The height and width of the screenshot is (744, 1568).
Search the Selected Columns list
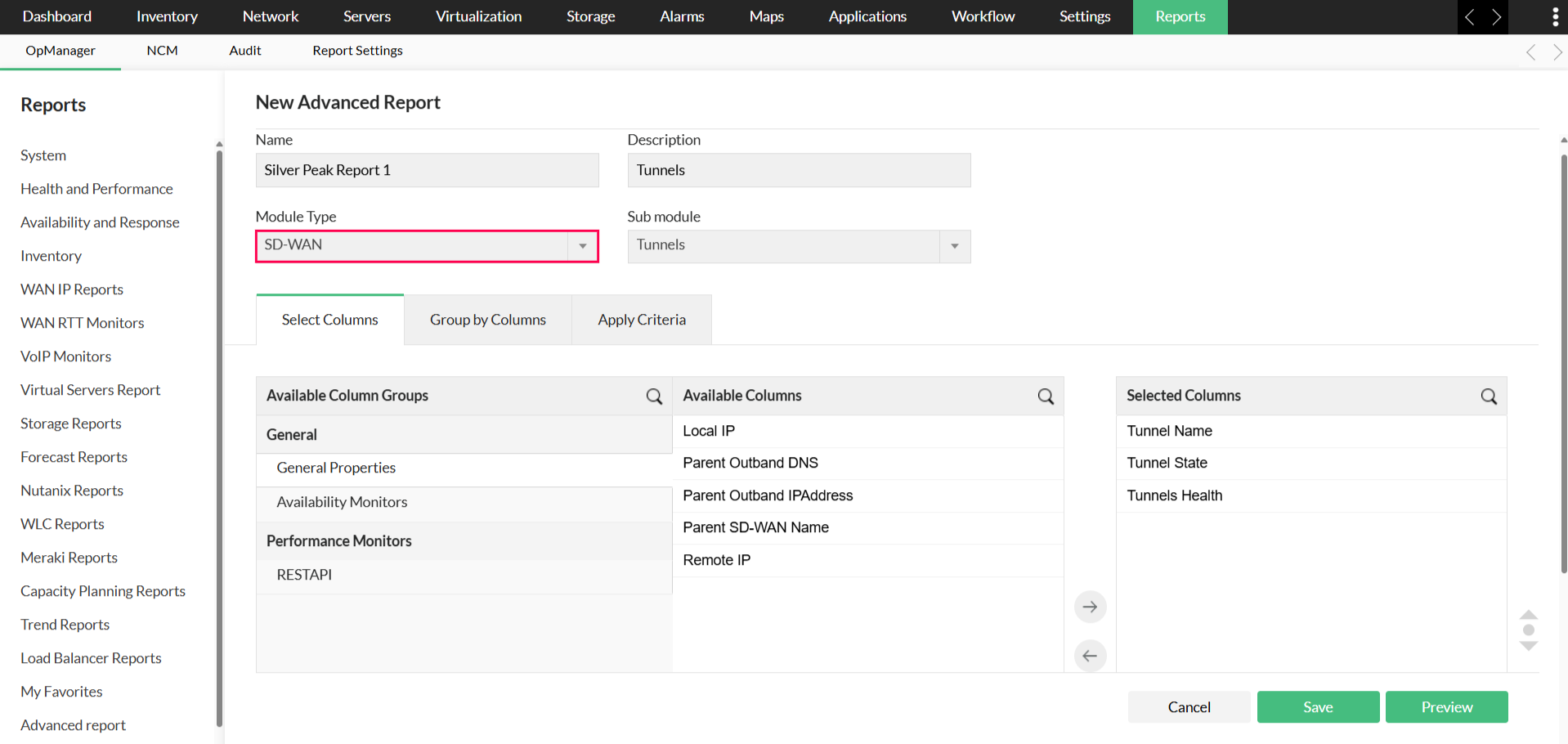coord(1489,397)
